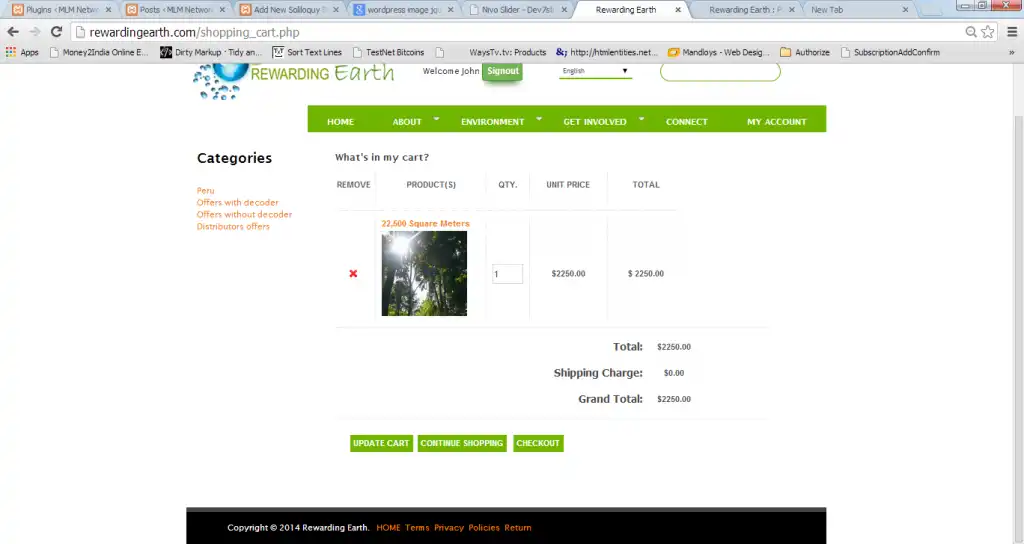Screen dimensions: 1024x544
Task: Close the active Rewarding Earth tab
Action: click(x=678, y=10)
